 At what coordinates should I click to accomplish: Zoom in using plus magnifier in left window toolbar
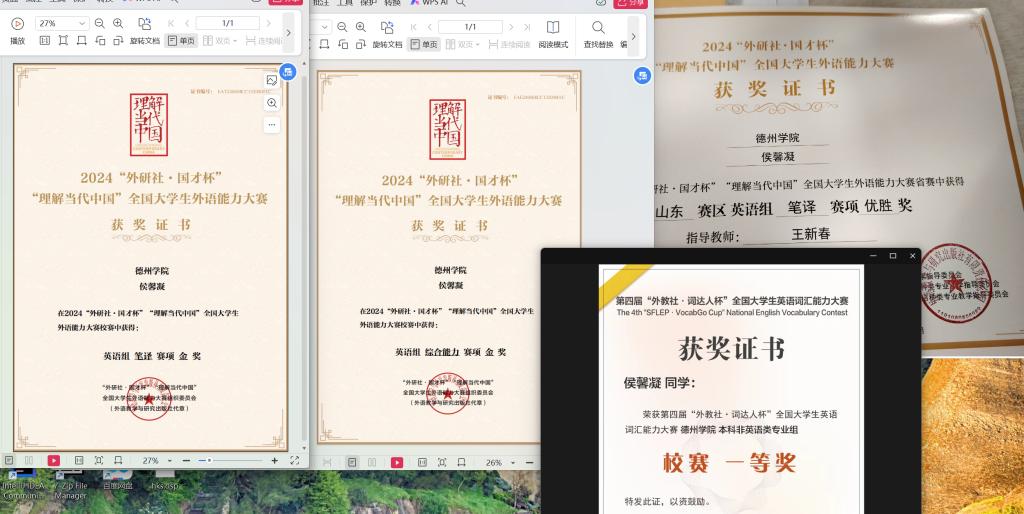coord(118,24)
